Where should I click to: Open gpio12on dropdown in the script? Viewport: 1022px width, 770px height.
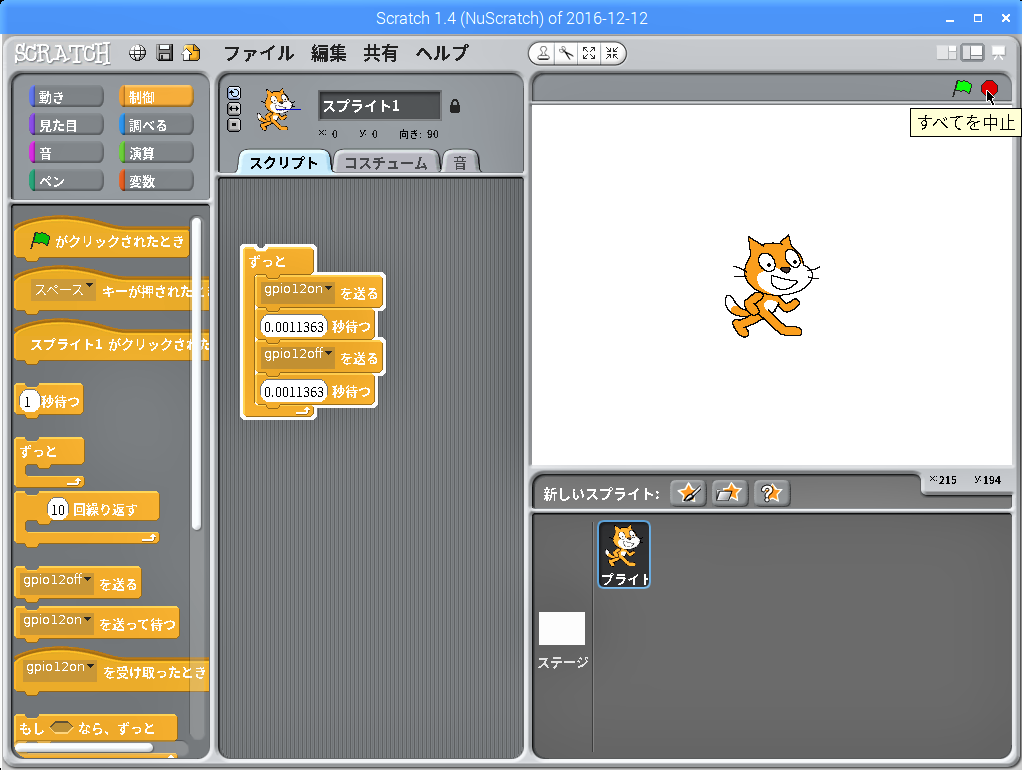tap(299, 290)
